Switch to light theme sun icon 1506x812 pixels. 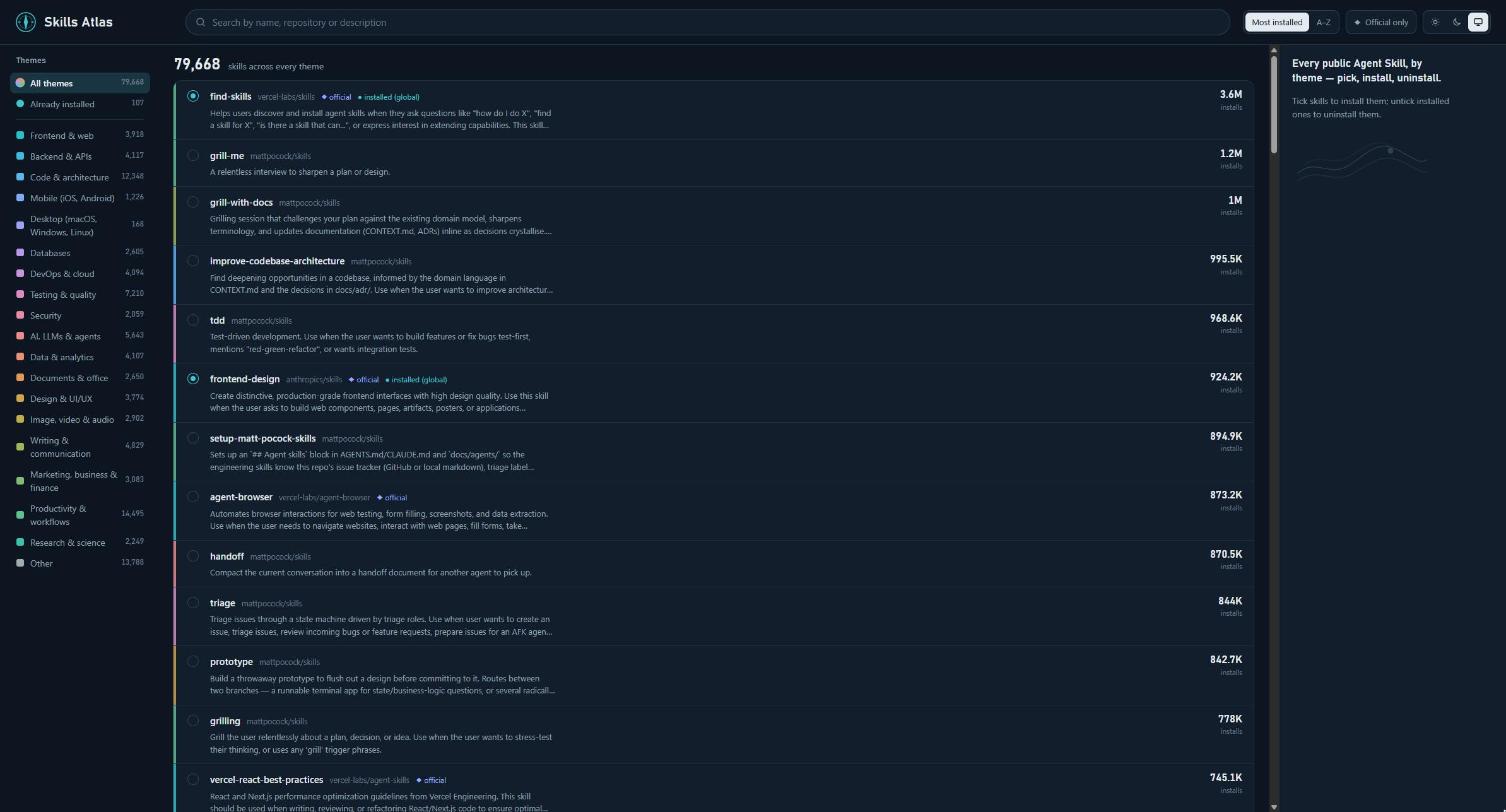pyautogui.click(x=1436, y=22)
